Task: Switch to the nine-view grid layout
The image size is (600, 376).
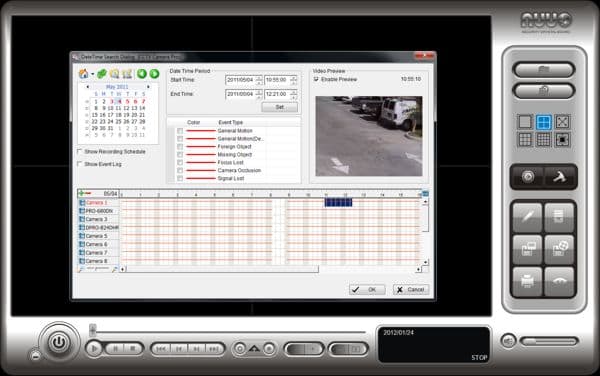Action: [525, 140]
